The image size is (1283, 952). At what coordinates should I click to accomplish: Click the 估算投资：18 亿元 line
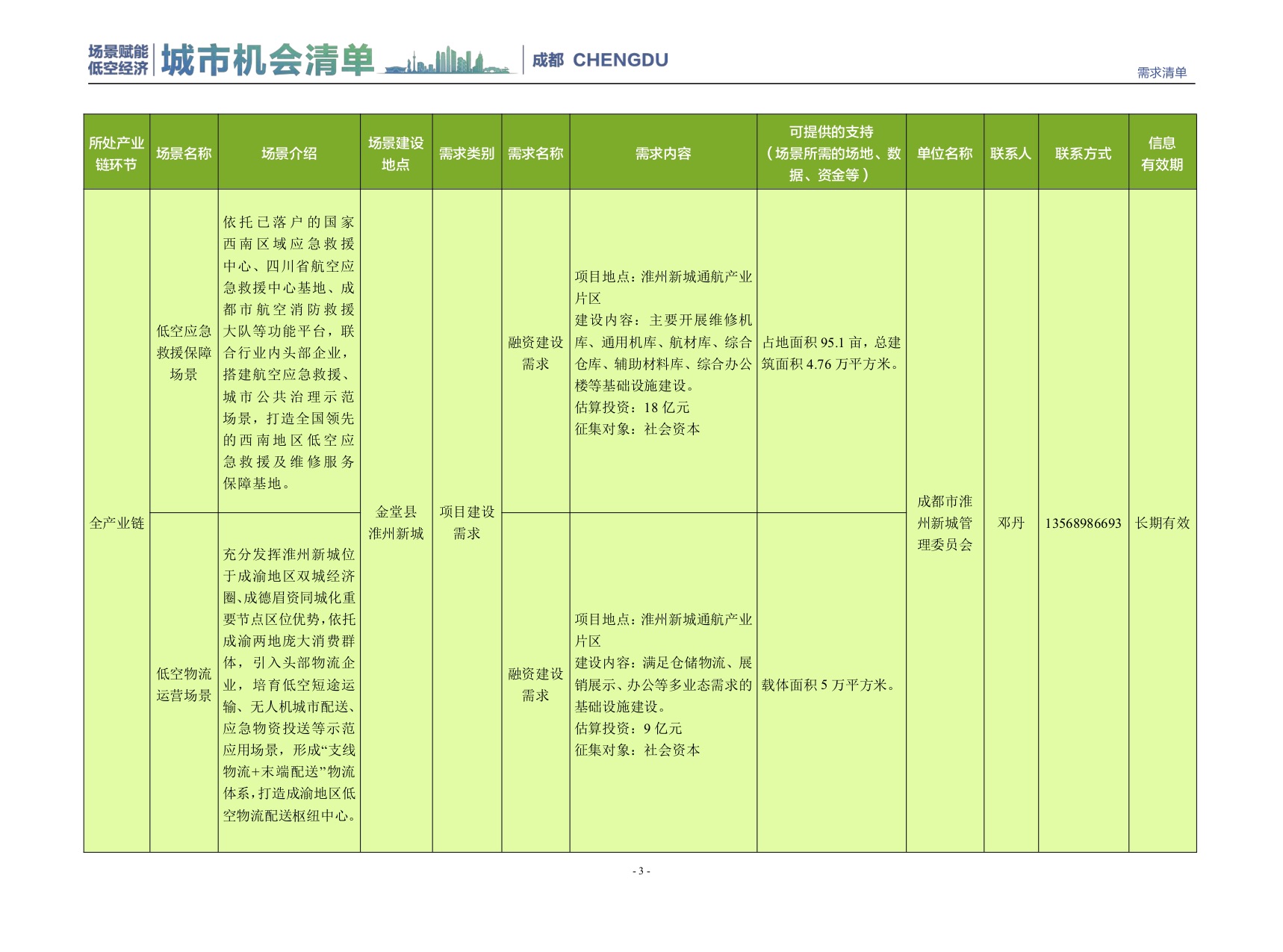click(632, 408)
